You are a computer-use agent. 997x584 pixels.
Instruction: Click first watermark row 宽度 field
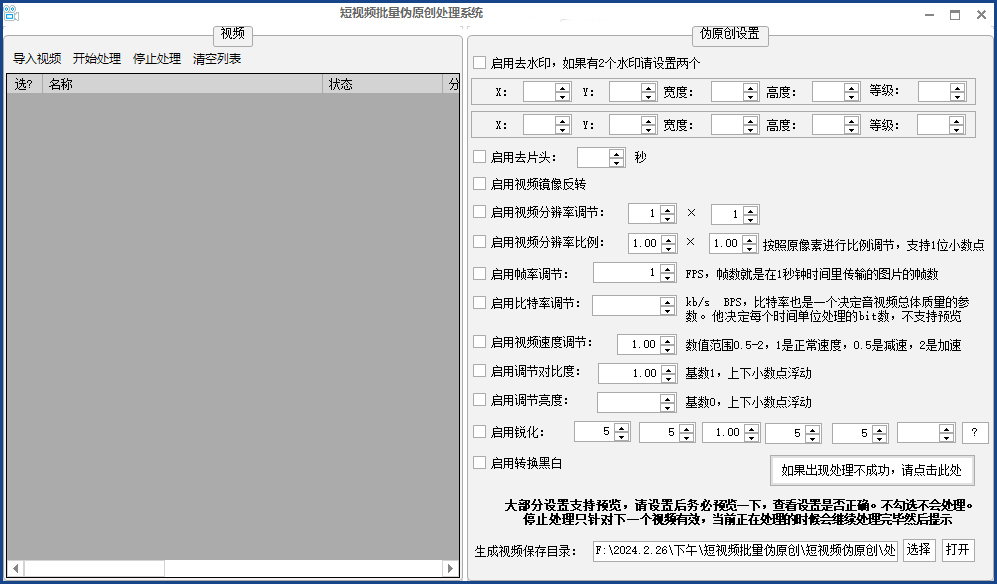pos(734,92)
